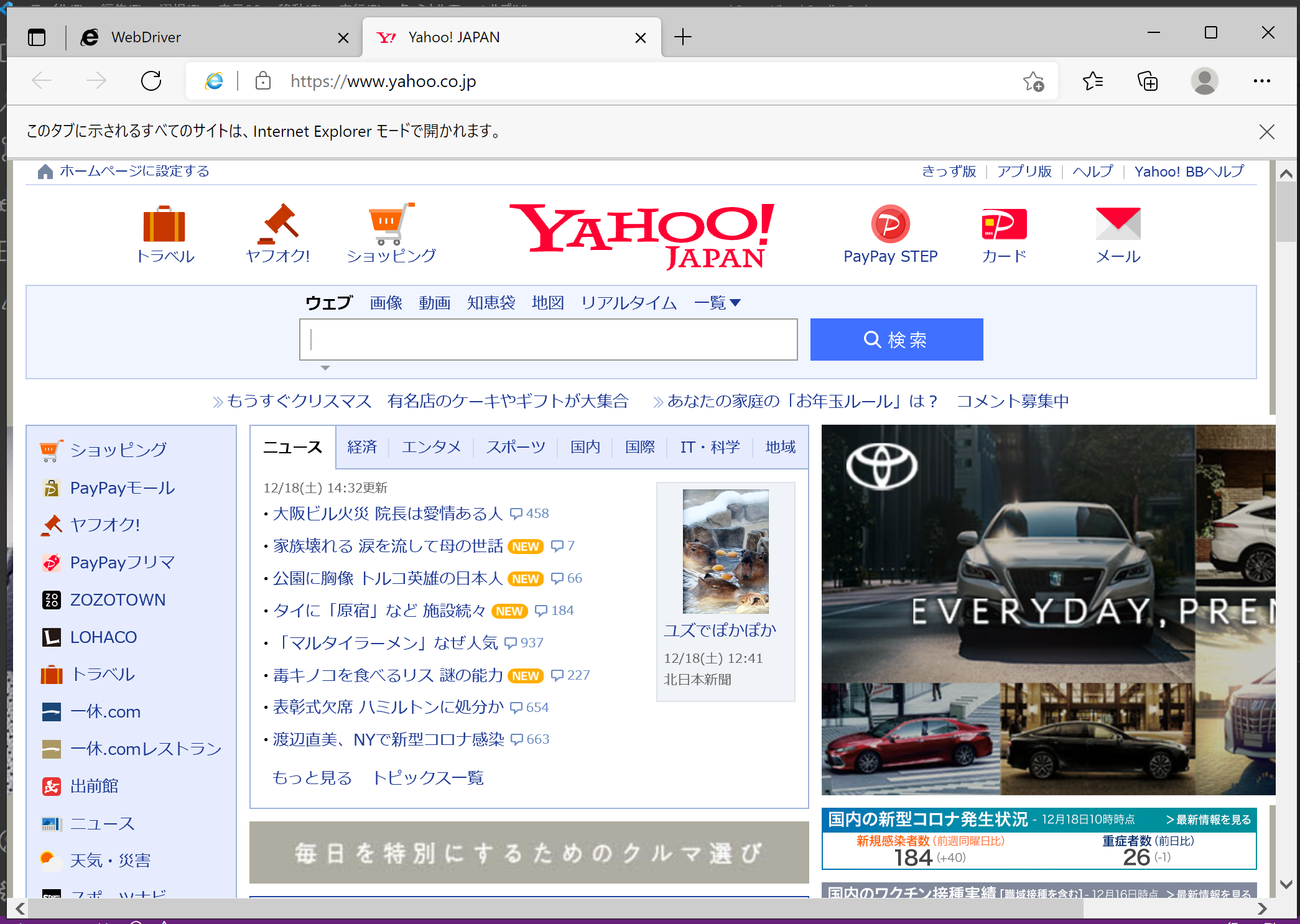Click the blue 検索 search button
1300x924 pixels.
pos(896,340)
